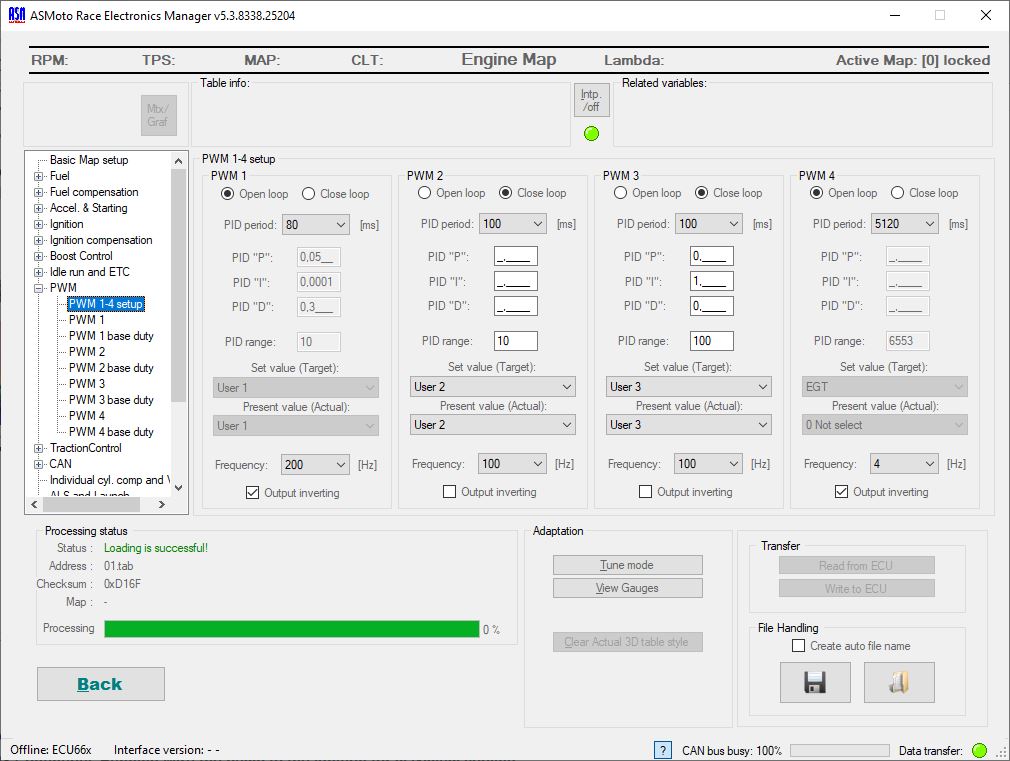The image size is (1010, 761).
Task: Open PWM 2 Set value dropdown
Action: point(567,387)
